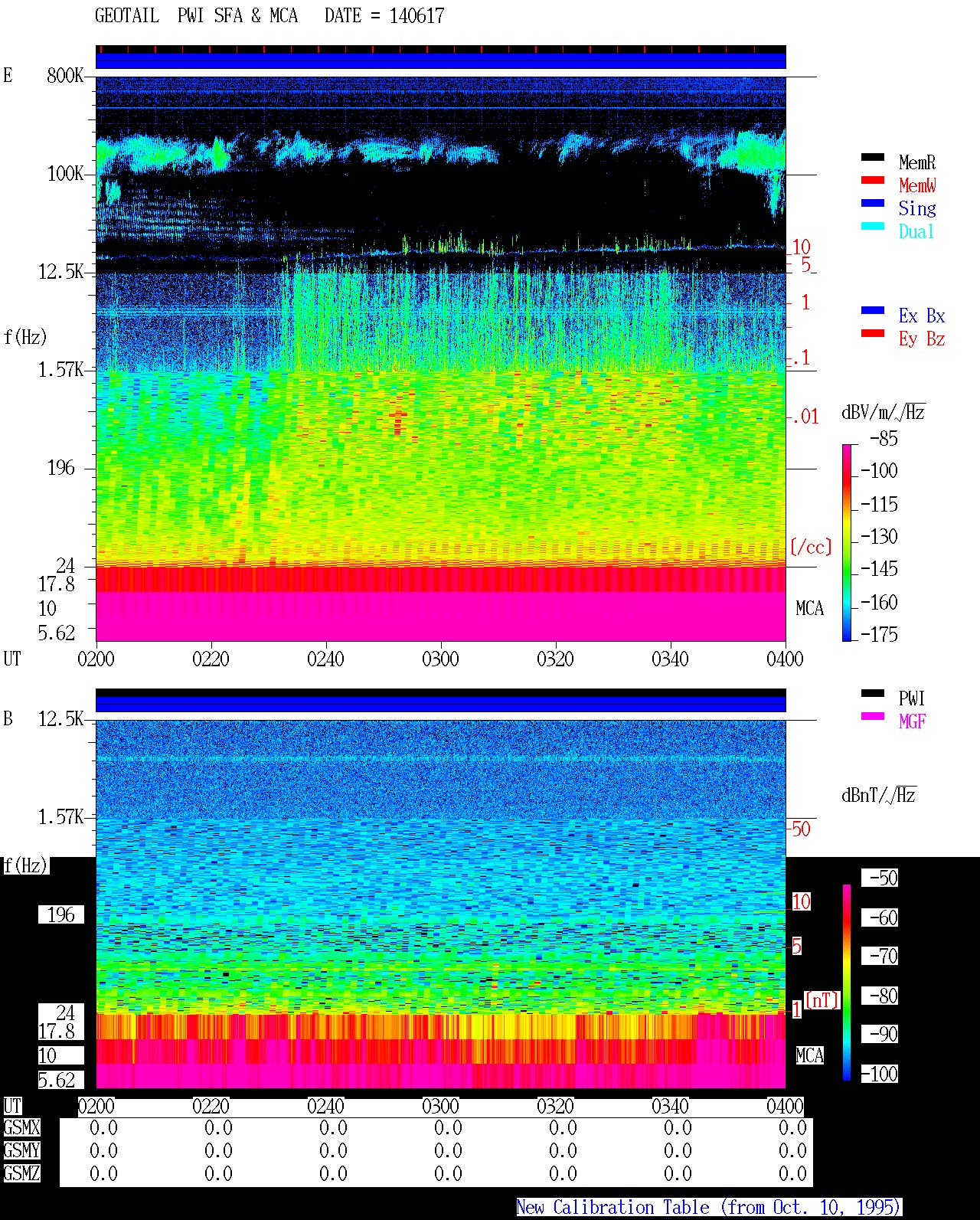Click the red Ey Bz legend swatch
This screenshot has height=1220, width=980.
(x=873, y=333)
